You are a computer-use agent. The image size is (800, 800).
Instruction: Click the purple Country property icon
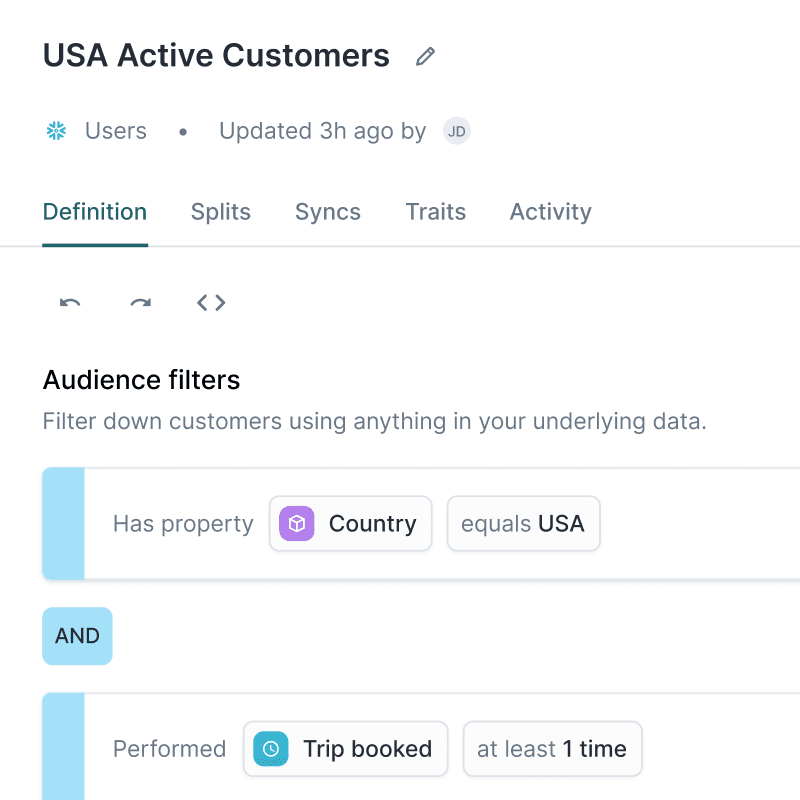296,523
